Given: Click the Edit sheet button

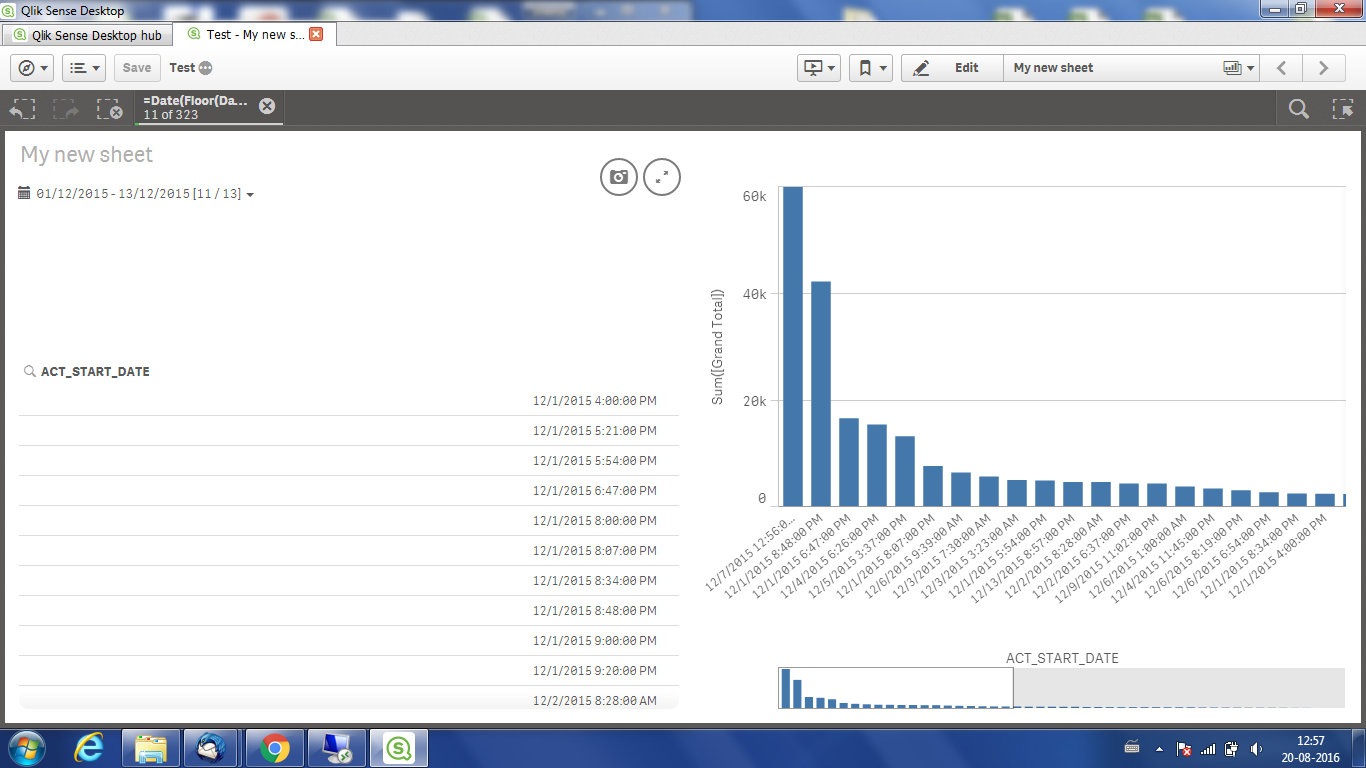Looking at the screenshot, I should click(x=952, y=68).
